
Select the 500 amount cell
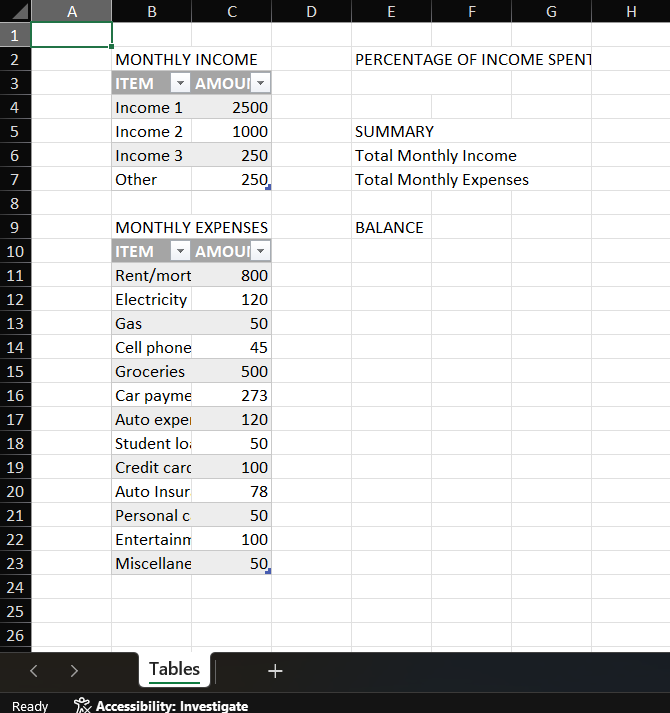[x=232, y=371]
